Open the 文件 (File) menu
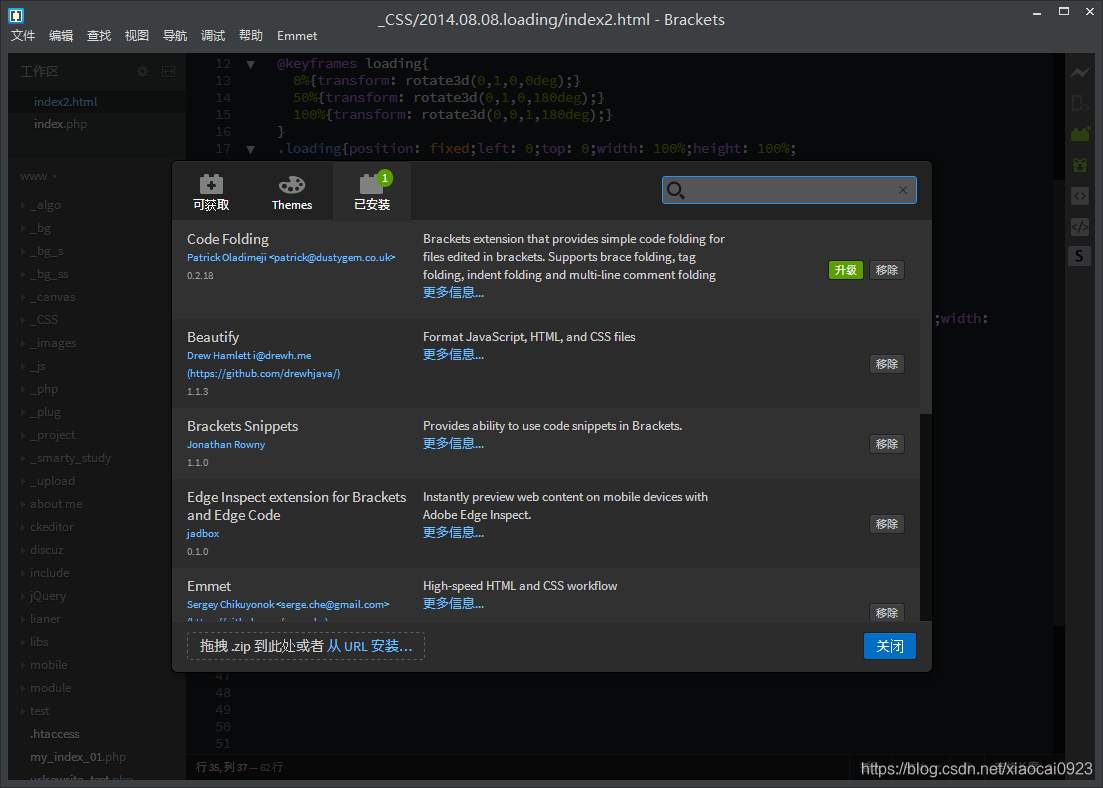This screenshot has height=788, width=1103. point(23,36)
